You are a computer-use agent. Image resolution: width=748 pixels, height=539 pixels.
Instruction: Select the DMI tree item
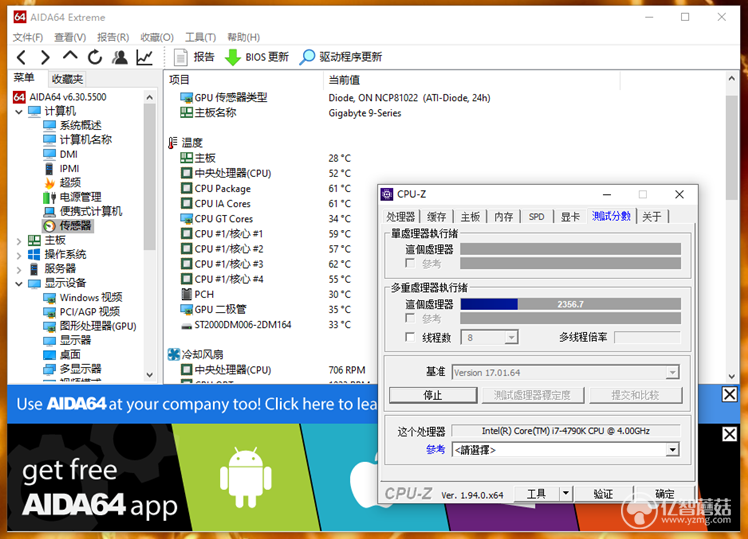point(61,154)
